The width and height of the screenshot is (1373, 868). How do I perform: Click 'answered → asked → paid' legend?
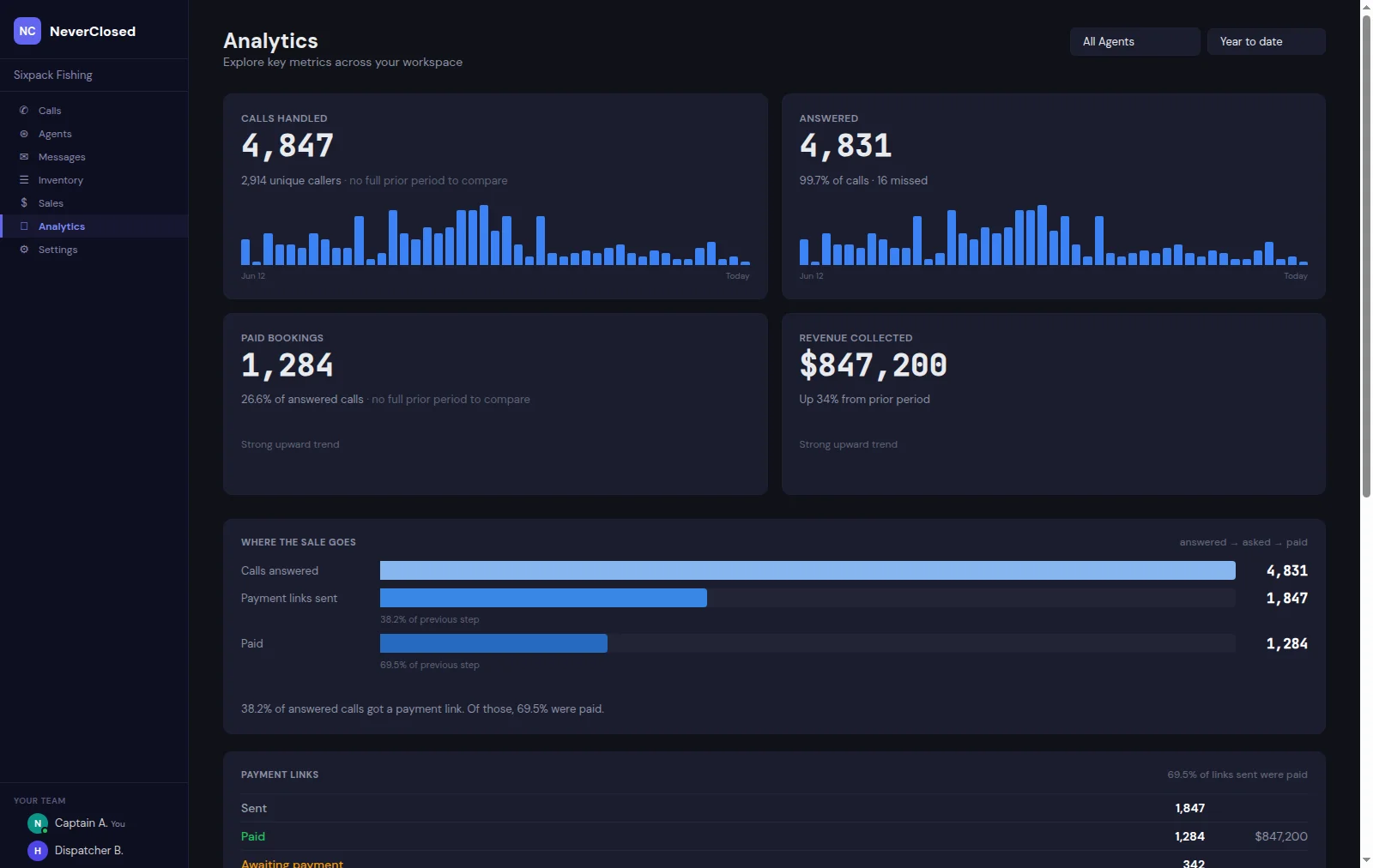pyautogui.click(x=1243, y=542)
